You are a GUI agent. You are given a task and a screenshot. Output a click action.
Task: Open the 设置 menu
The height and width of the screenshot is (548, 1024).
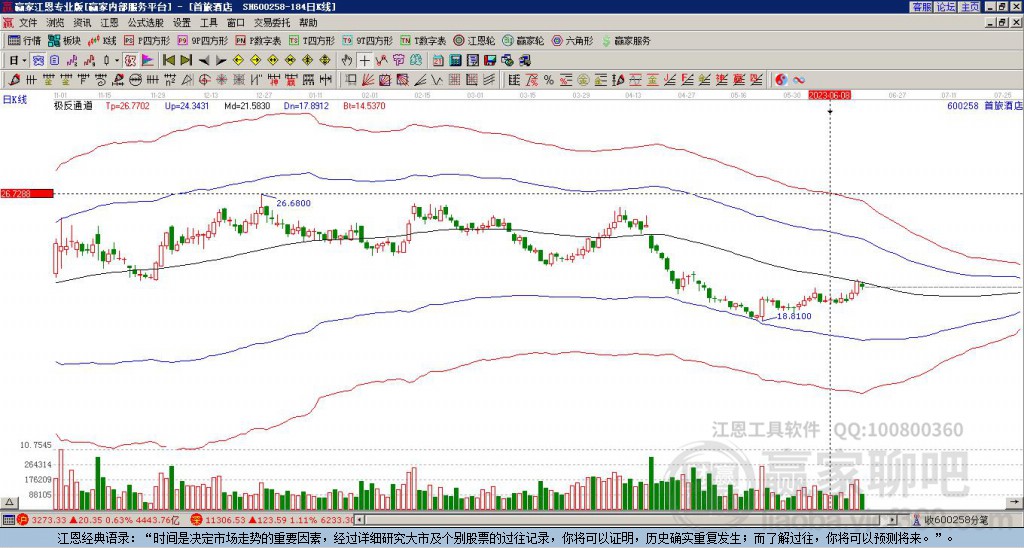[x=182, y=23]
